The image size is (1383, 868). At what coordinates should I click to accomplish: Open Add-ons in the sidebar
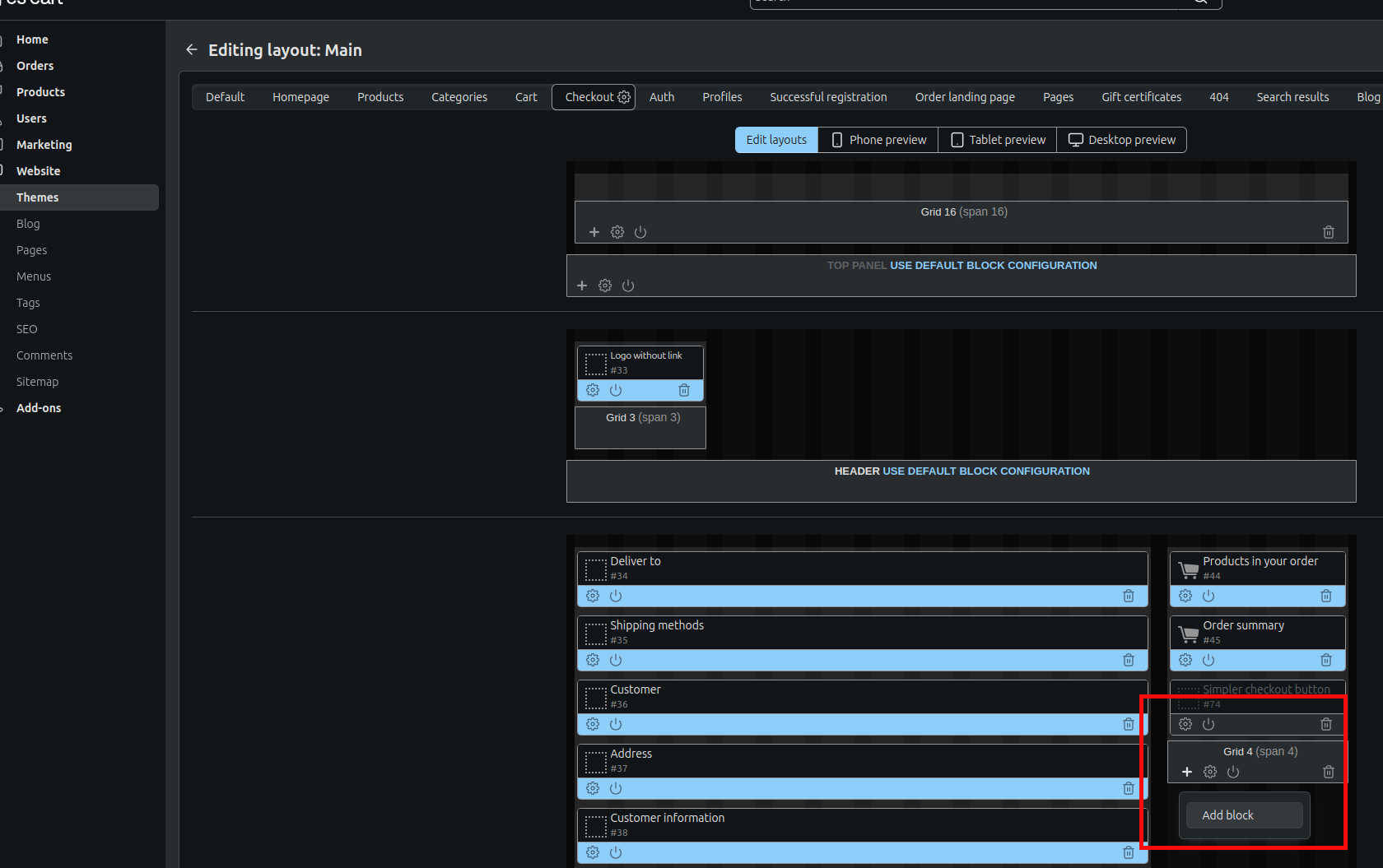pos(39,408)
